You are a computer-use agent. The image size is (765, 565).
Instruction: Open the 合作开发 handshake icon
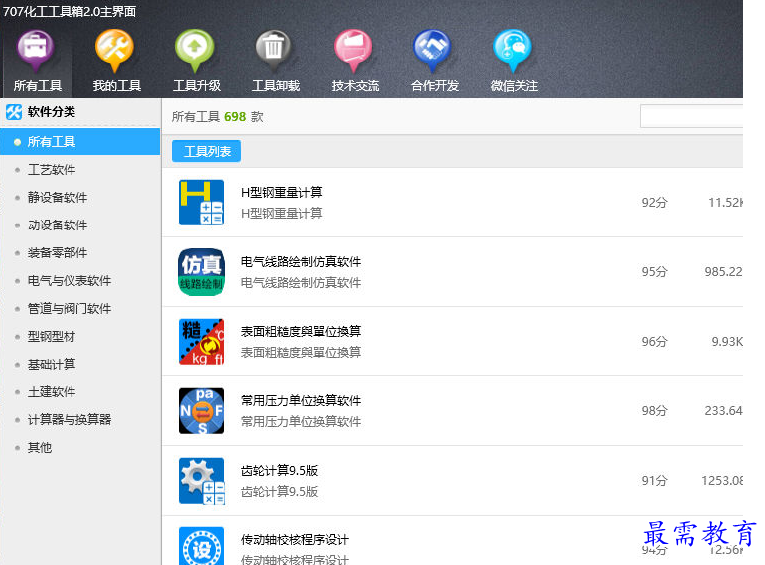click(432, 49)
